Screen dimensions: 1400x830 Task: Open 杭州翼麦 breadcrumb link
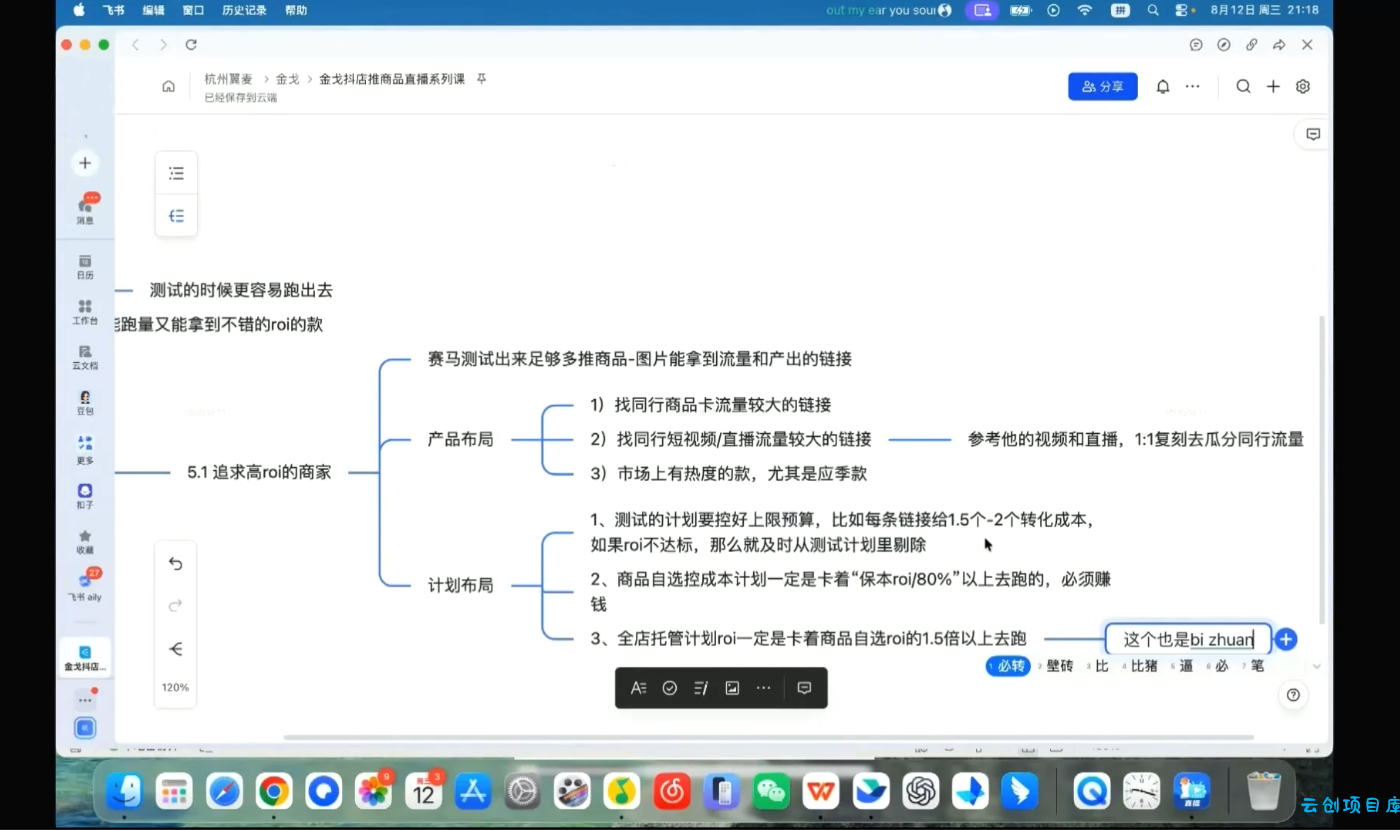(229, 78)
